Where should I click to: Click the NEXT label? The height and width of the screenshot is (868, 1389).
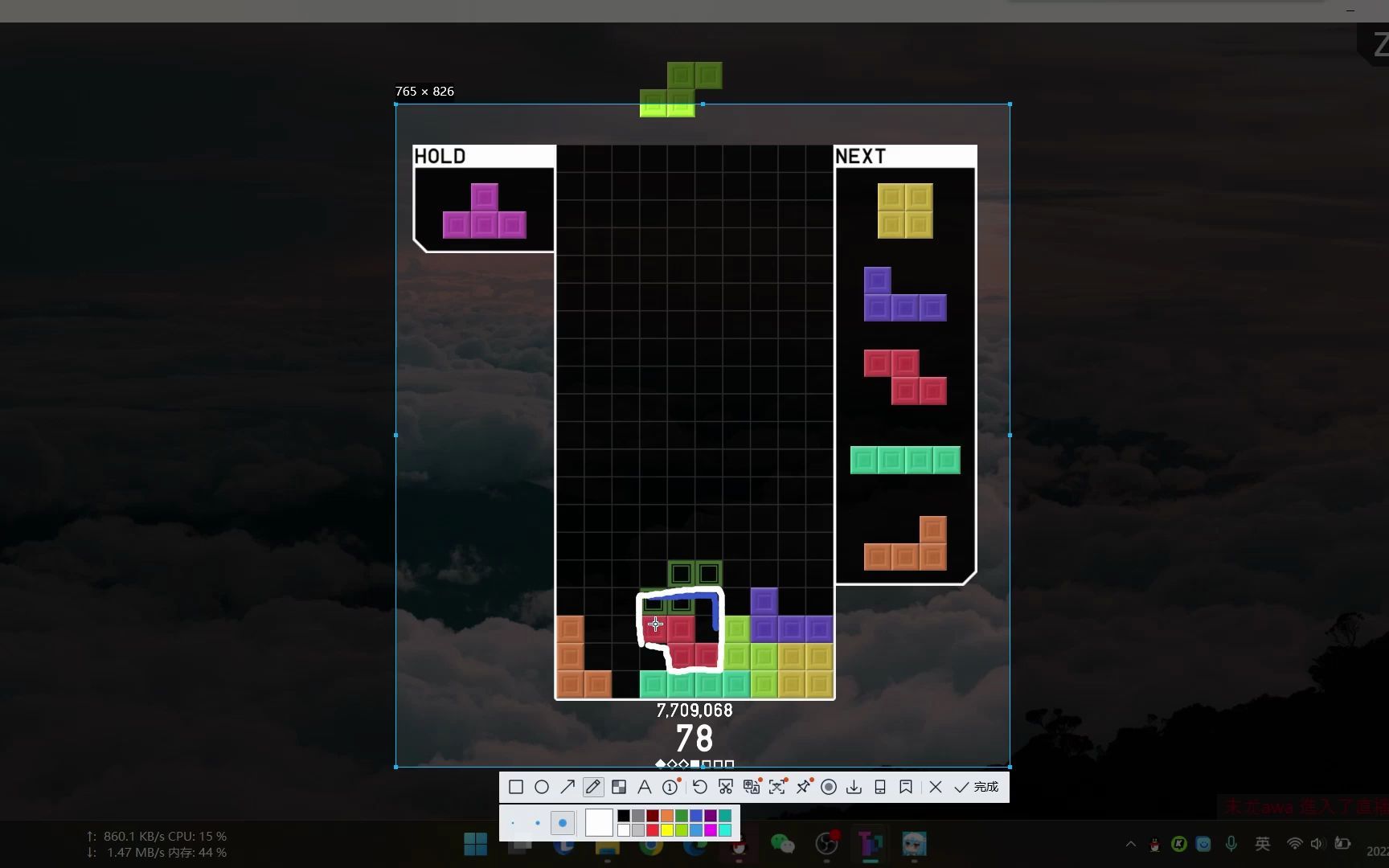click(860, 156)
